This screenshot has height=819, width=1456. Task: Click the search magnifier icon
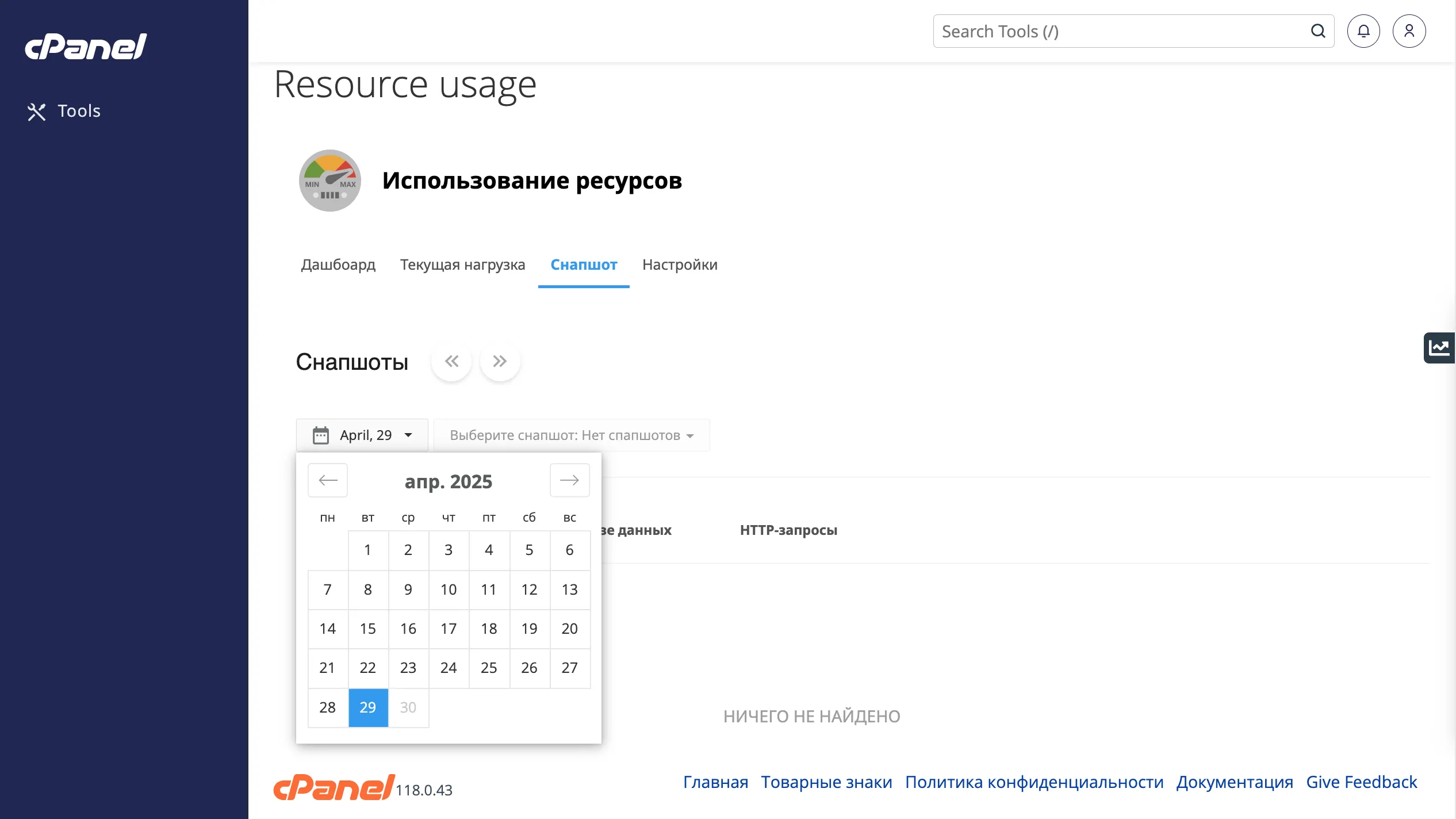click(1318, 31)
